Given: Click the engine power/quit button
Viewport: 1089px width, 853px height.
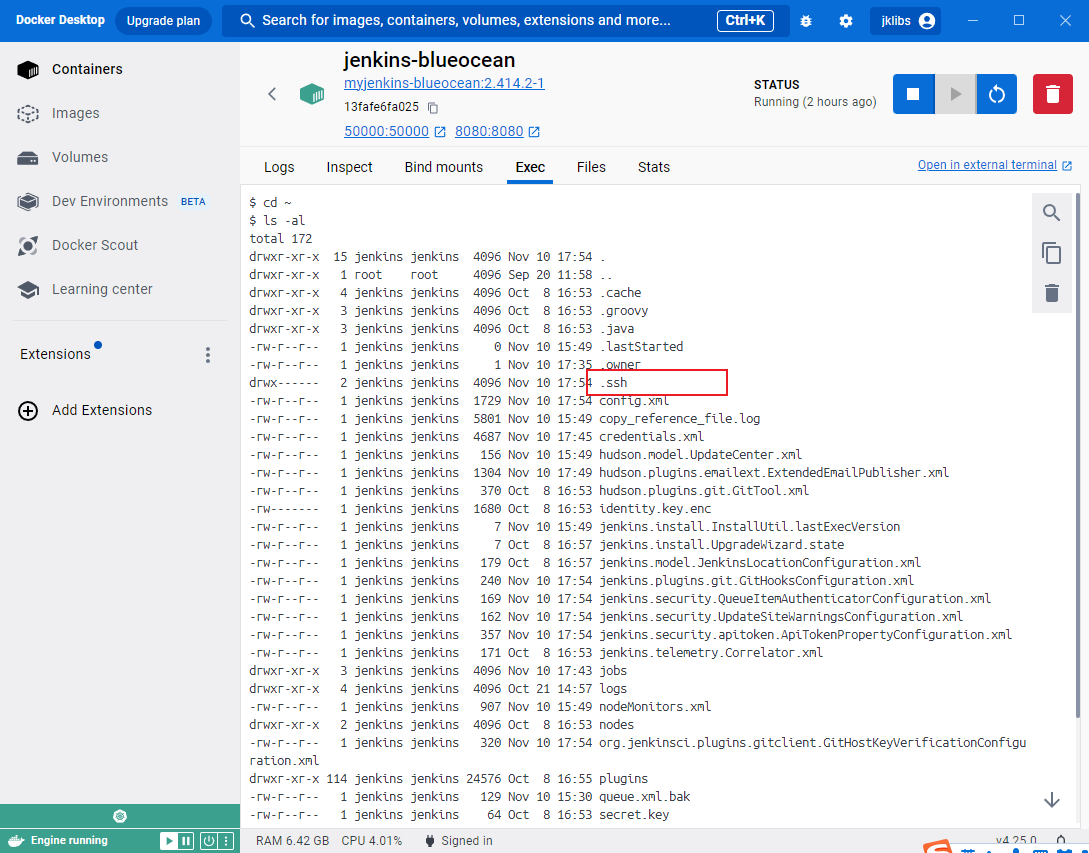Looking at the screenshot, I should 208,841.
